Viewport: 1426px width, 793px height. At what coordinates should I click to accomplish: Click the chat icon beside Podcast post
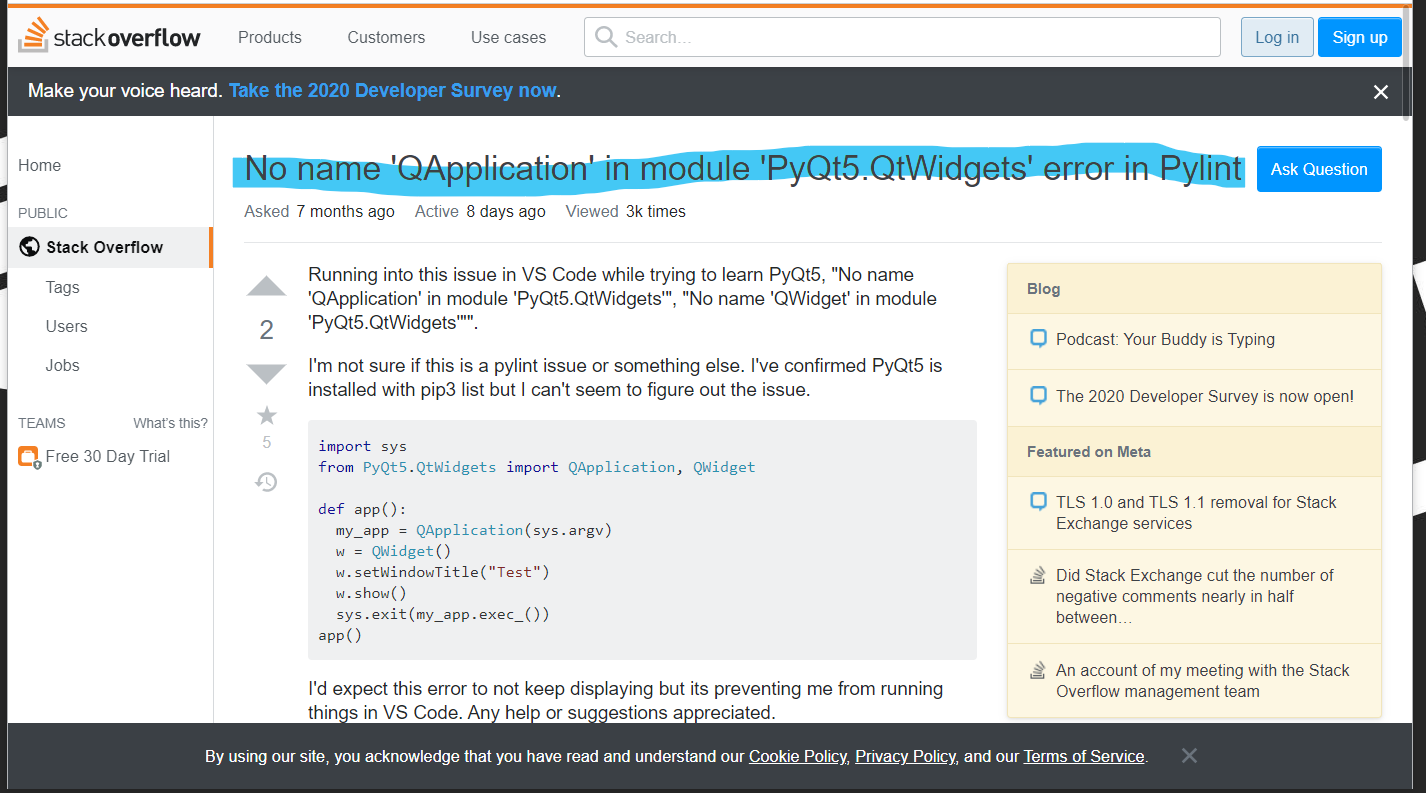click(1038, 339)
